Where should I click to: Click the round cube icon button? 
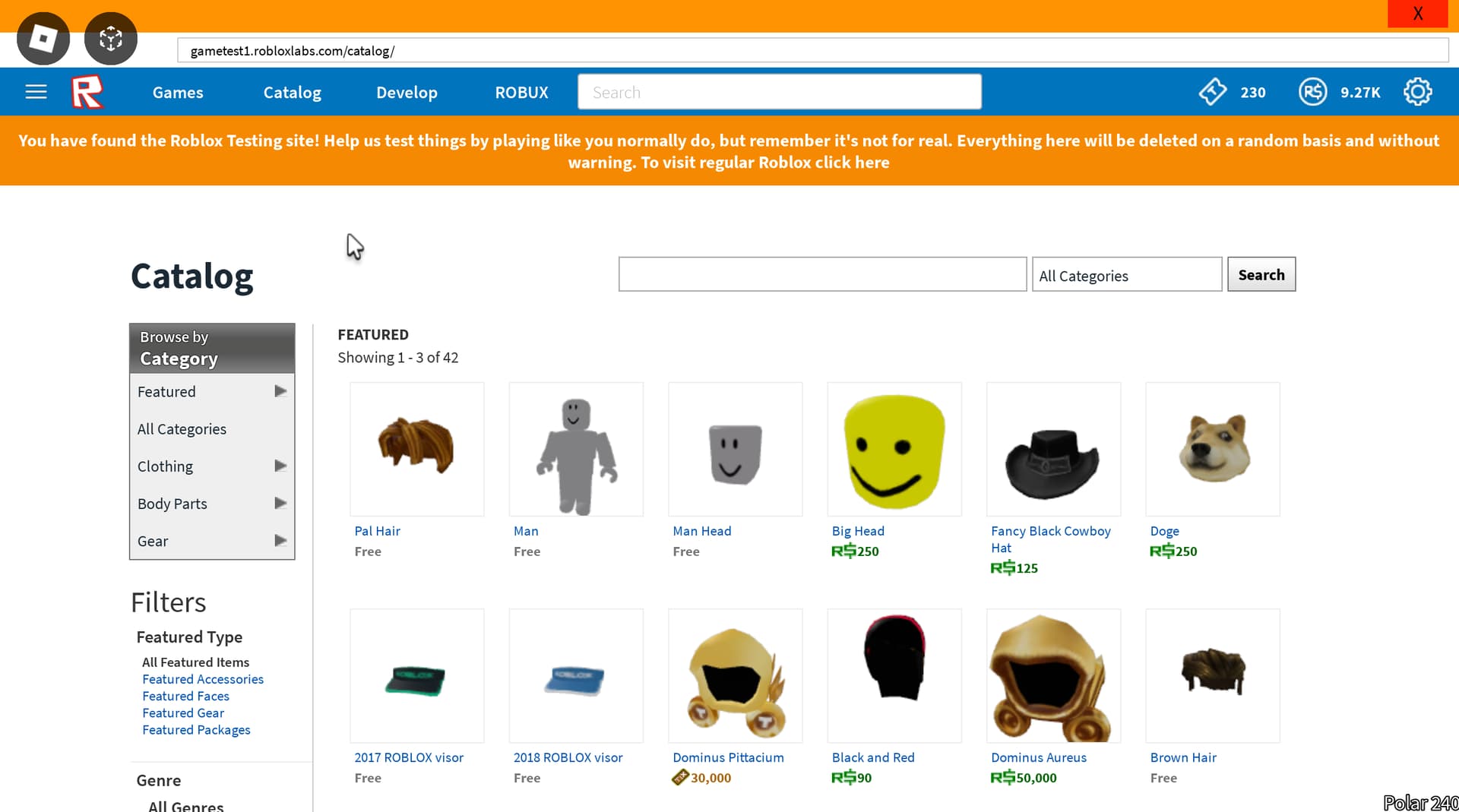coord(111,38)
